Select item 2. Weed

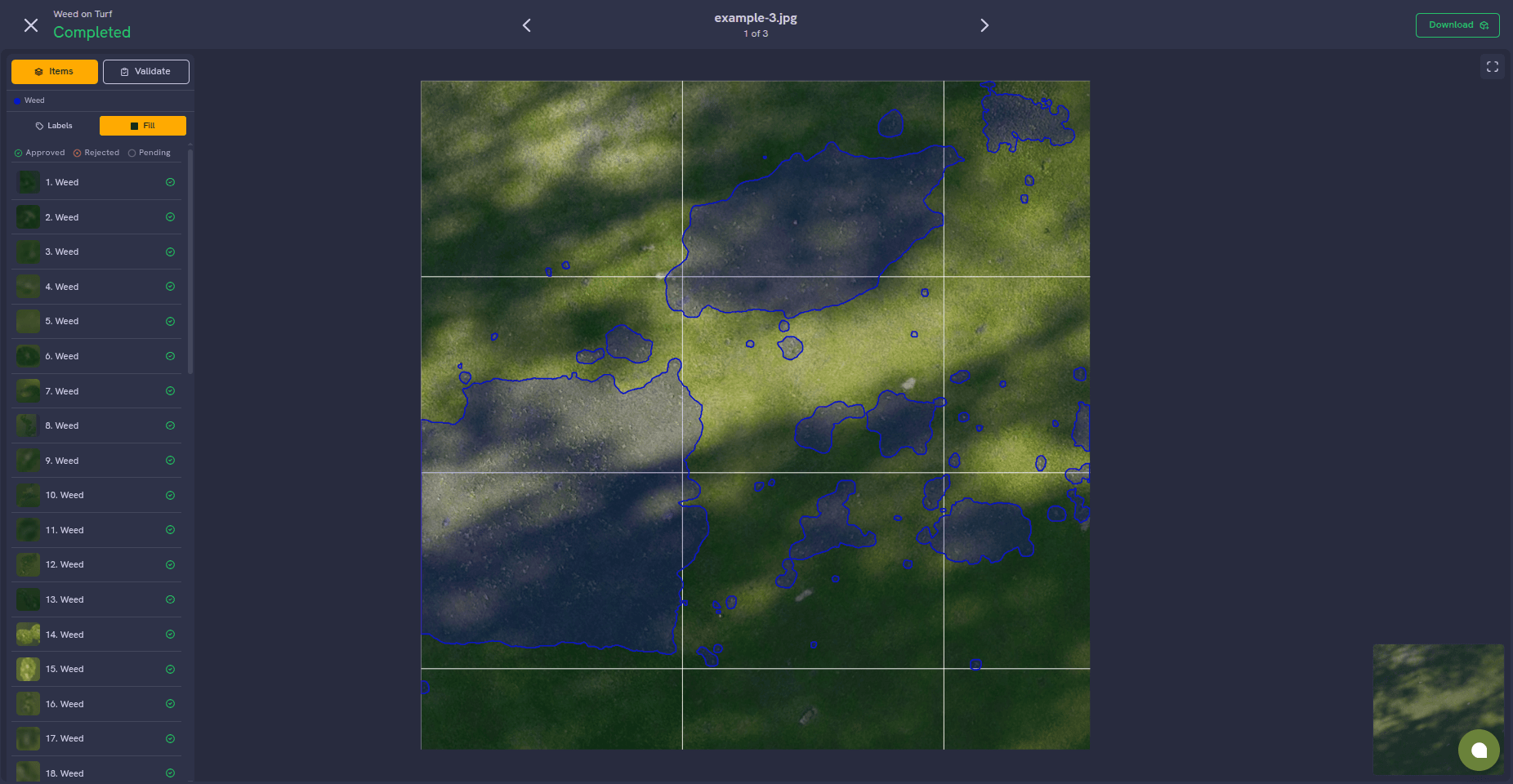coord(96,217)
